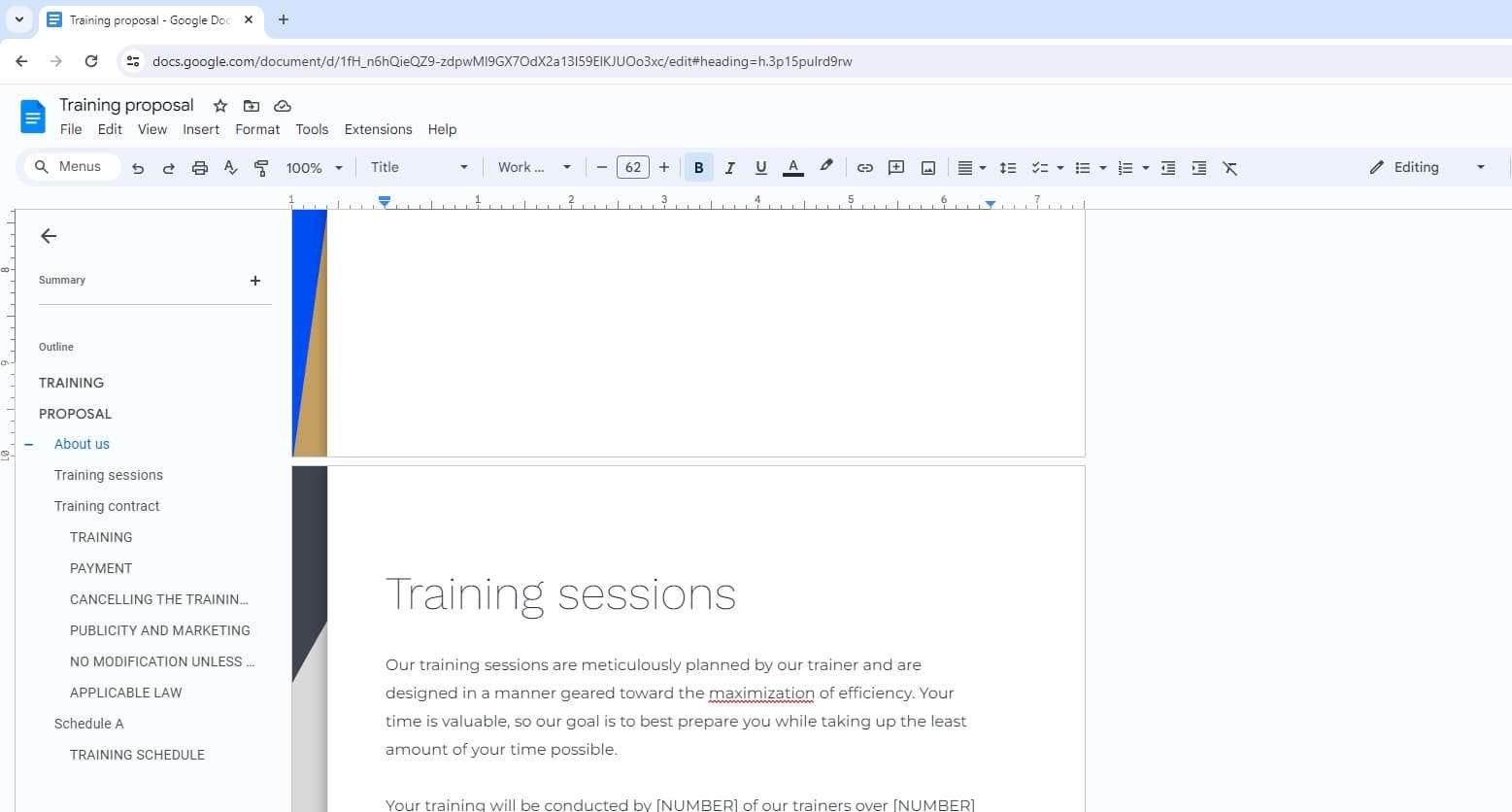Viewport: 1512px width, 812px height.
Task: Open the Title paragraph style dropdown
Action: pyautogui.click(x=419, y=167)
